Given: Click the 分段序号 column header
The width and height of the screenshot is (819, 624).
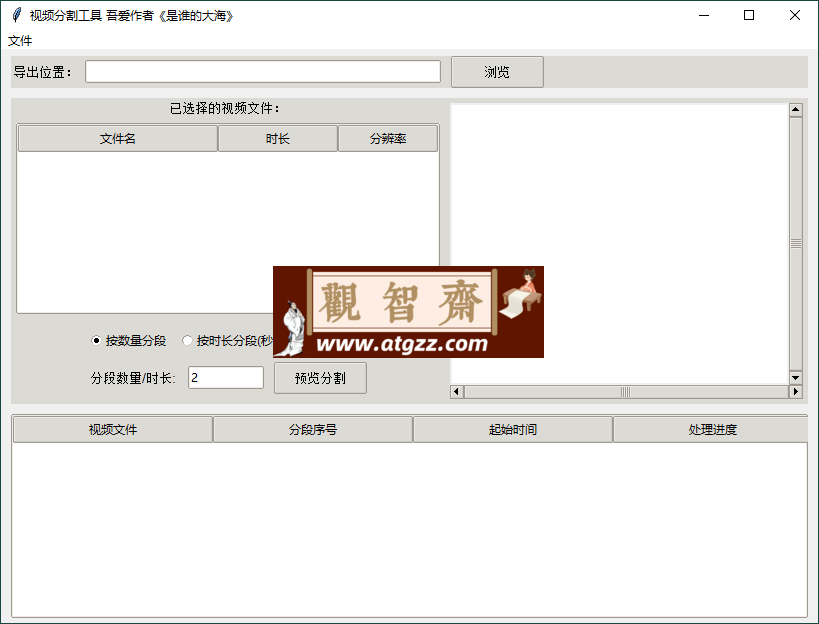Looking at the screenshot, I should (313, 429).
